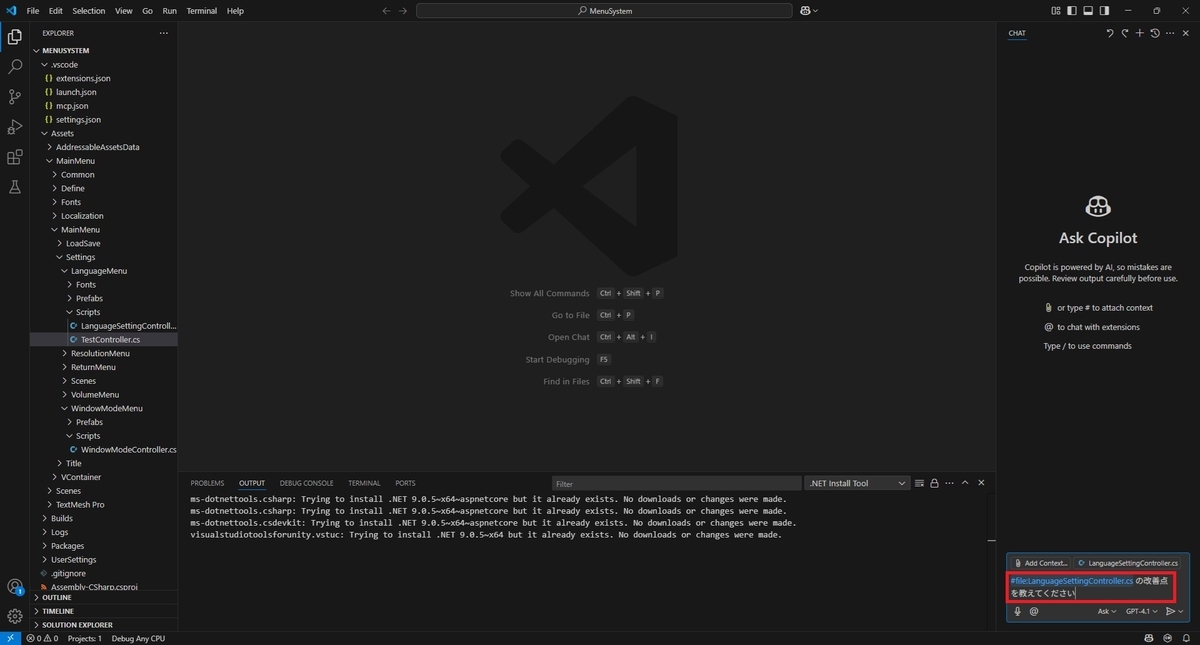Open the Source Control view
This screenshot has height=645, width=1200.
14,97
